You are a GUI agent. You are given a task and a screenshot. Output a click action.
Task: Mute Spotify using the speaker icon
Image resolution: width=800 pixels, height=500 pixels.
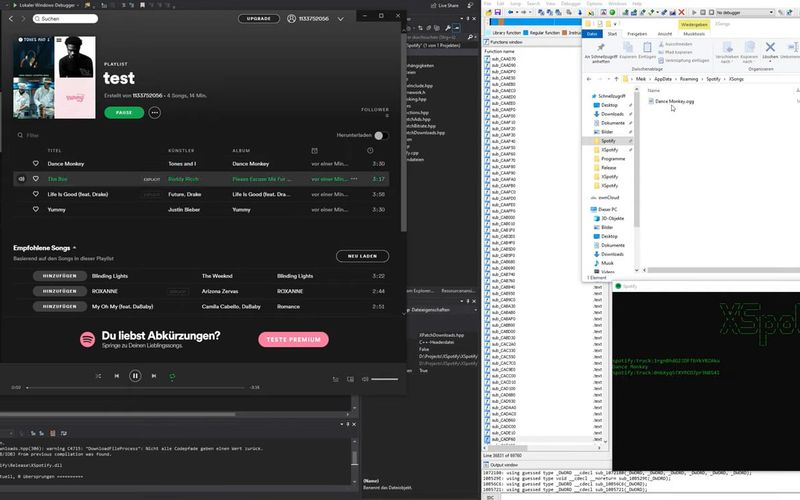(x=365, y=379)
